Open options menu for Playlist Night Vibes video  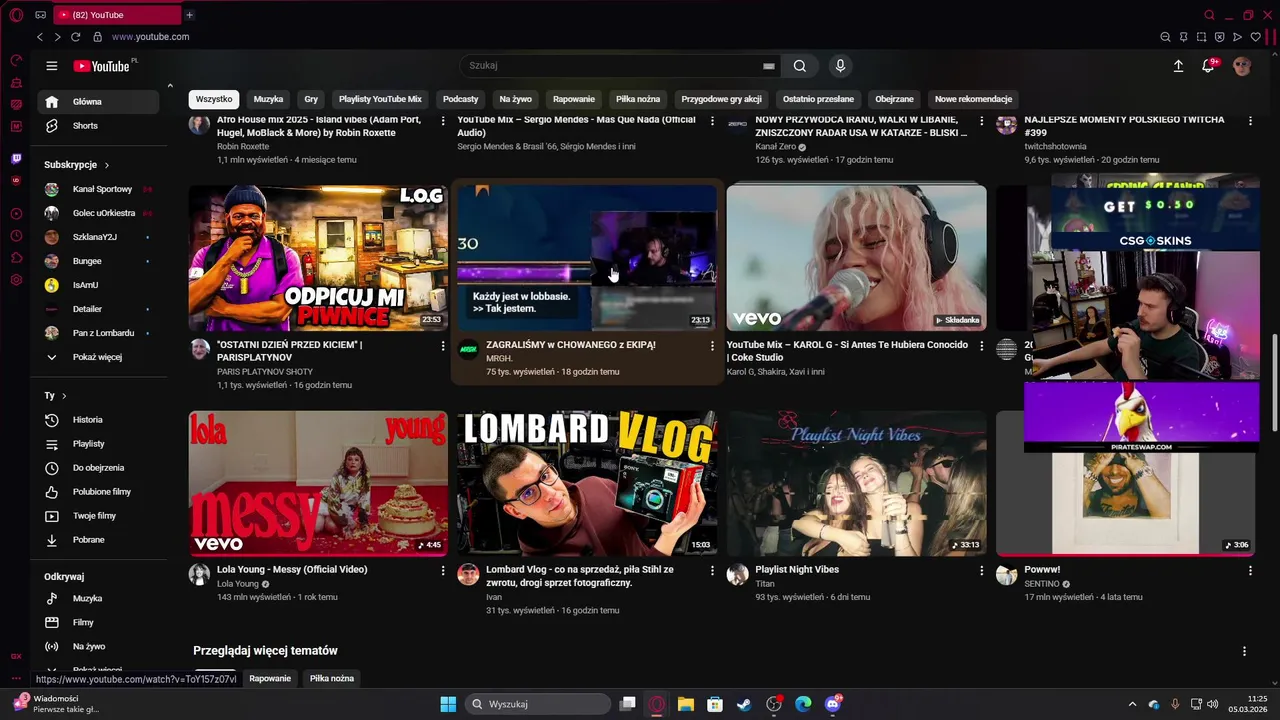click(981, 570)
